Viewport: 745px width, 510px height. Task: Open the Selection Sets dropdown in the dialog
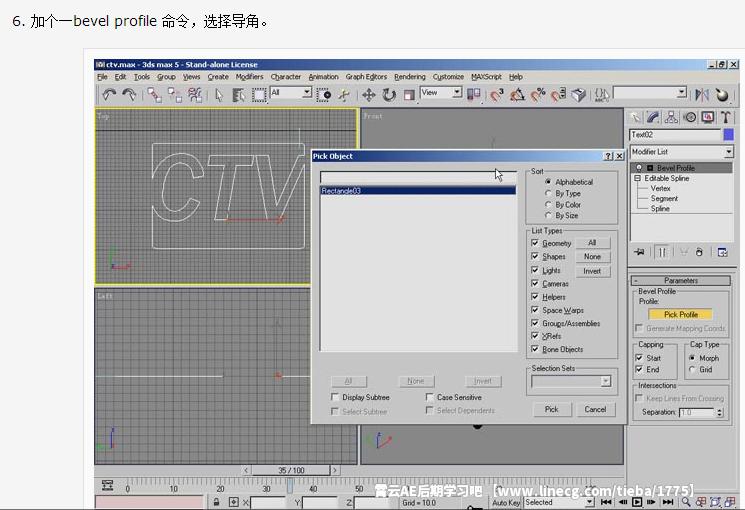click(x=605, y=381)
